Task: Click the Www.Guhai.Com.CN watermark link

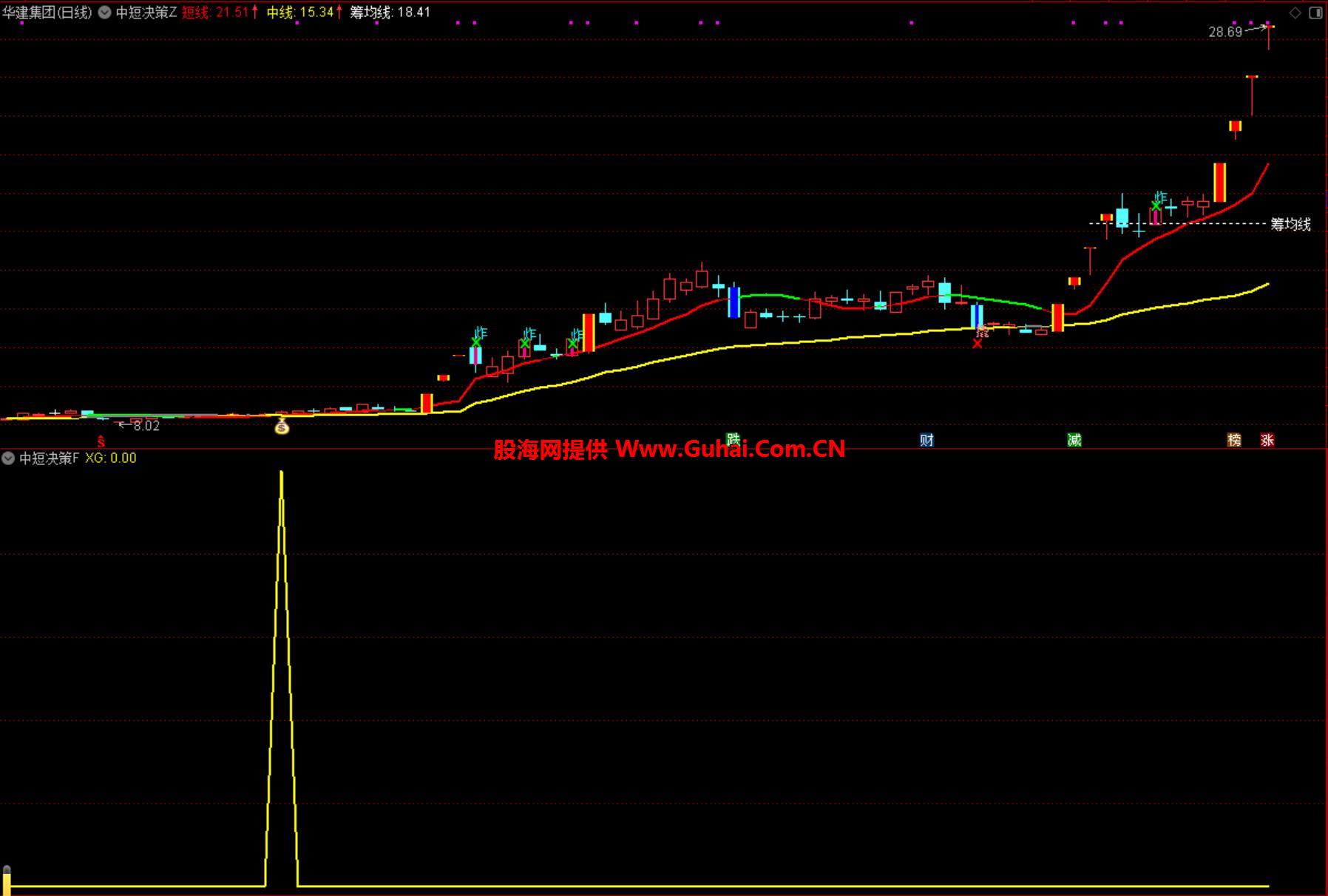Action: [x=730, y=449]
